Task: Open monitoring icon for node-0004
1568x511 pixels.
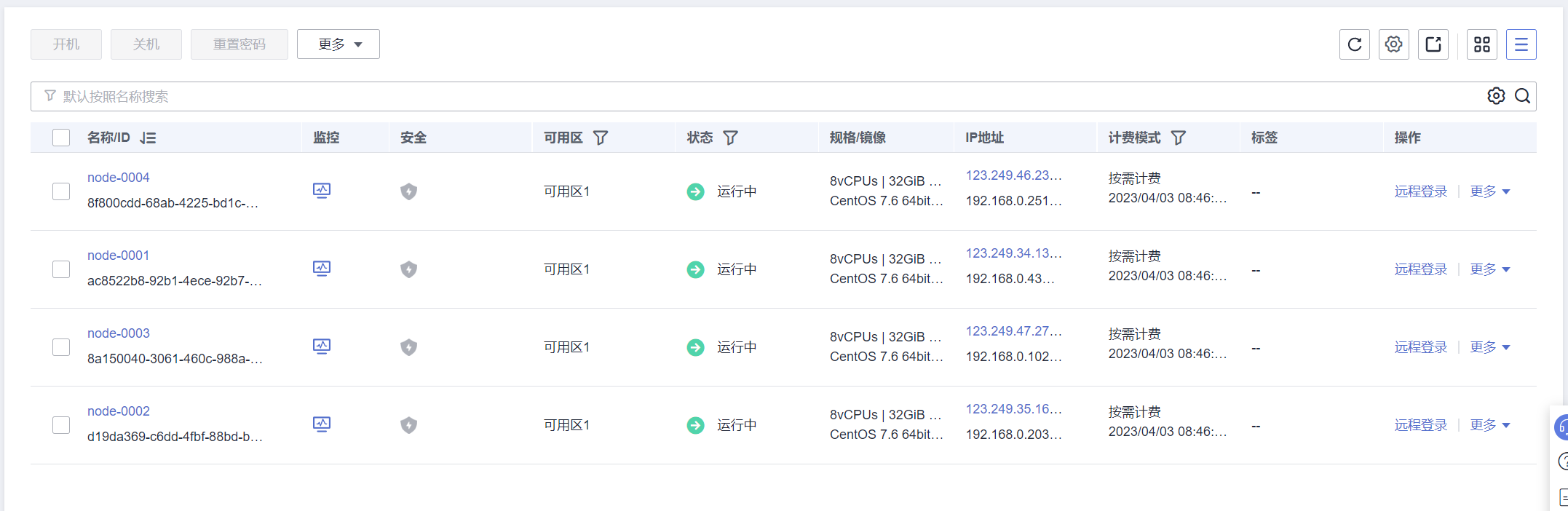Action: coord(322,191)
